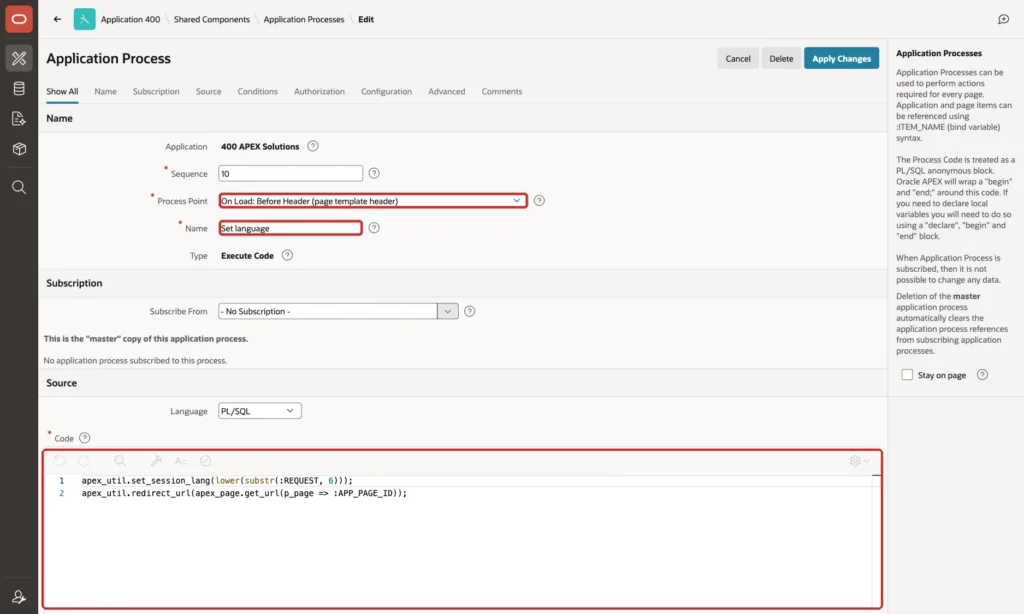Show help for the Type field
The height and width of the screenshot is (614, 1024).
point(287,255)
